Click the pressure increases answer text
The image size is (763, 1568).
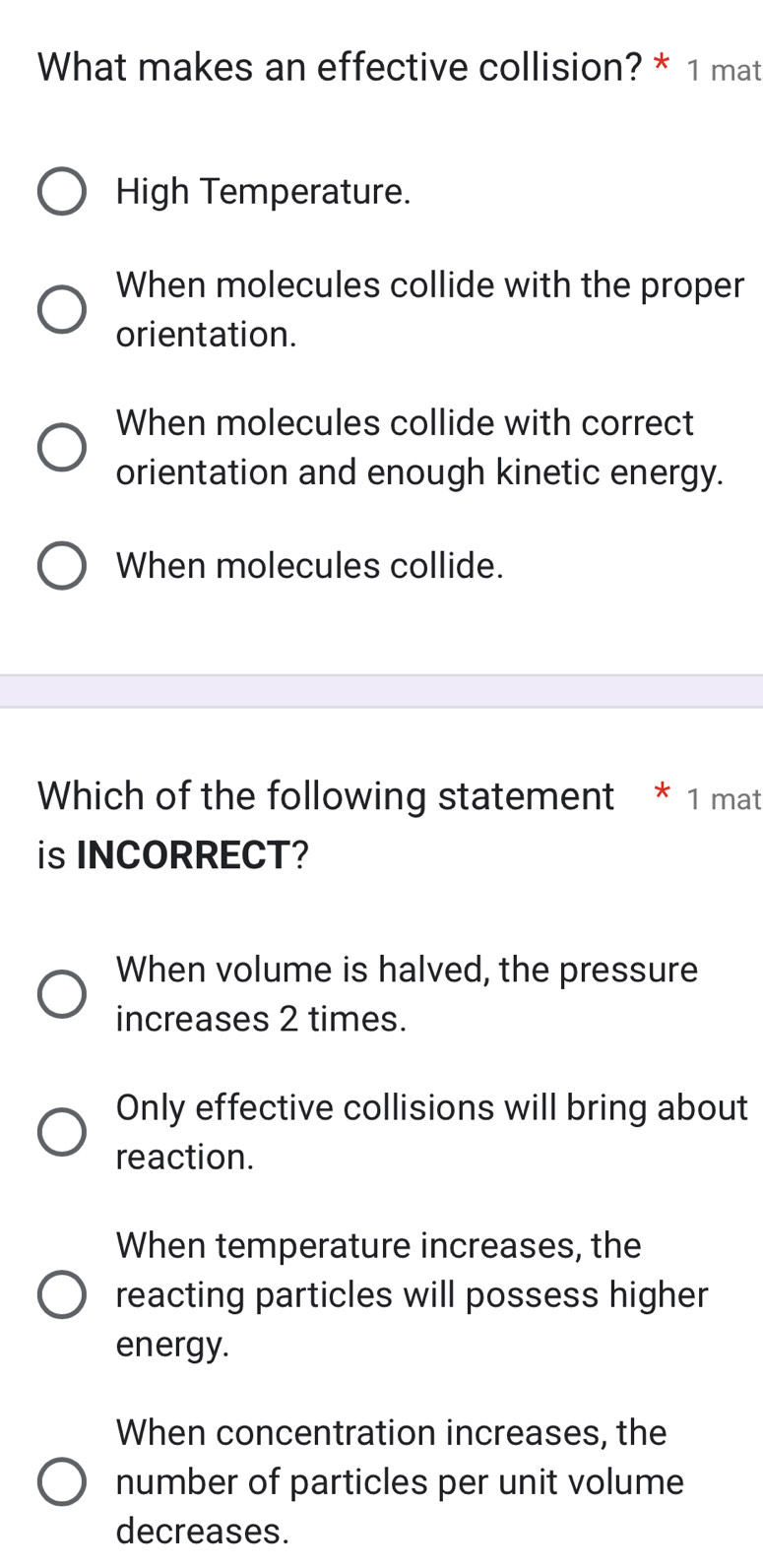pyautogui.click(x=404, y=994)
